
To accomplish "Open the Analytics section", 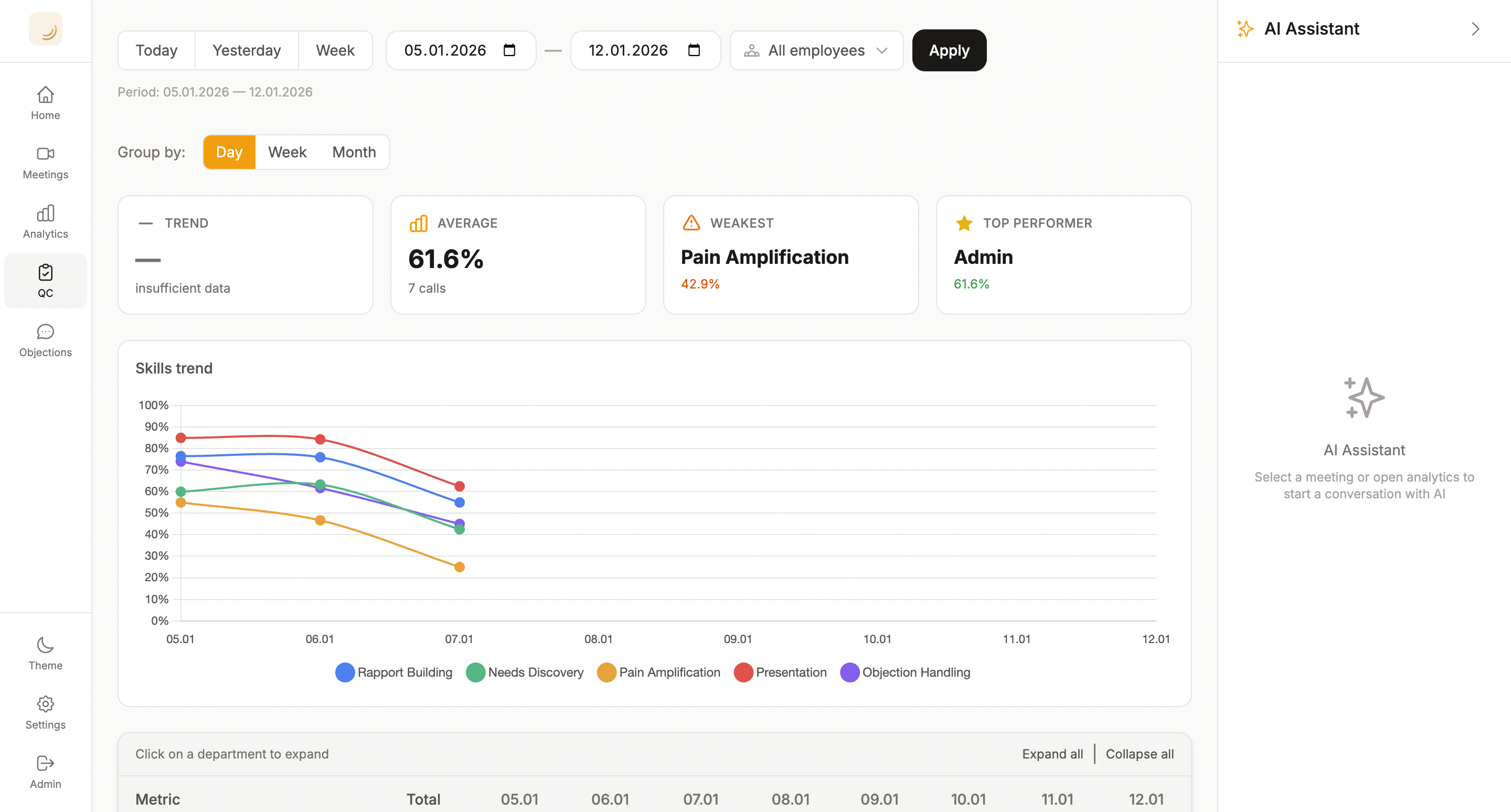I will (45, 221).
